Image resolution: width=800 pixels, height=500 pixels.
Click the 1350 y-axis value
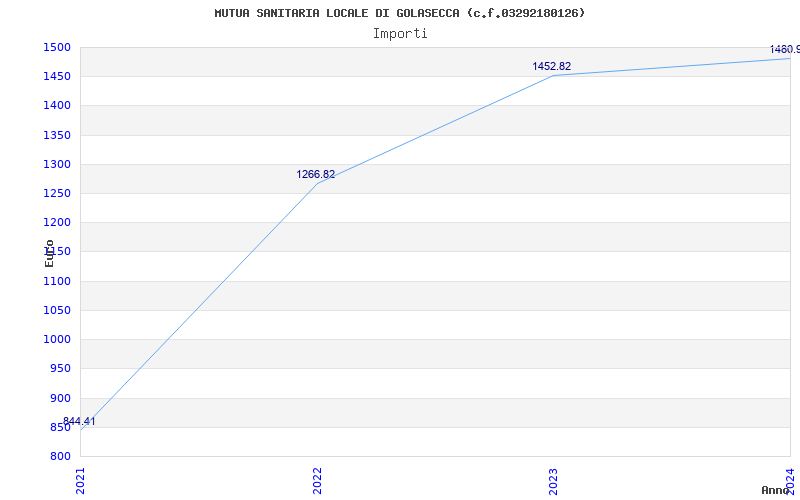point(57,136)
